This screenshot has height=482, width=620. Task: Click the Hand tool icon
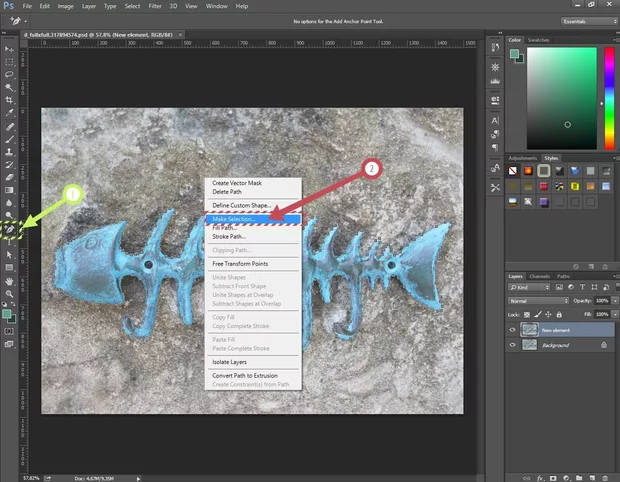(x=10, y=281)
